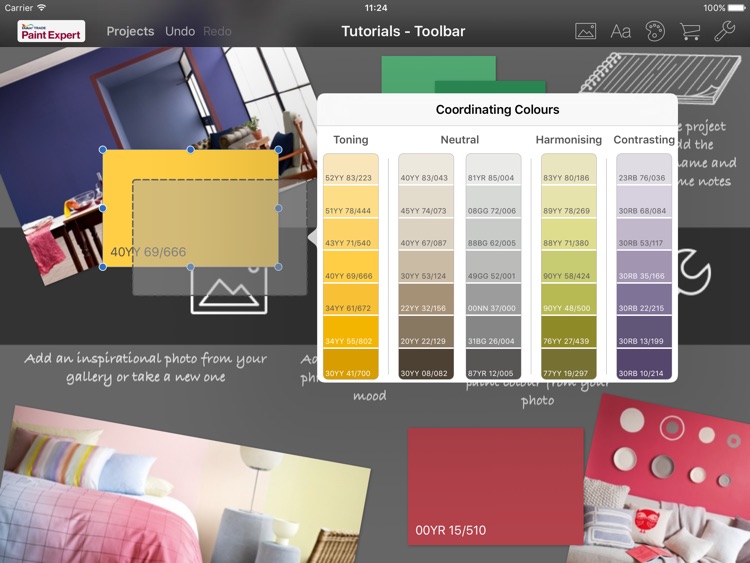Pick Contrasting swatch 30RB 53/117
This screenshot has width=750, height=563.
click(644, 234)
